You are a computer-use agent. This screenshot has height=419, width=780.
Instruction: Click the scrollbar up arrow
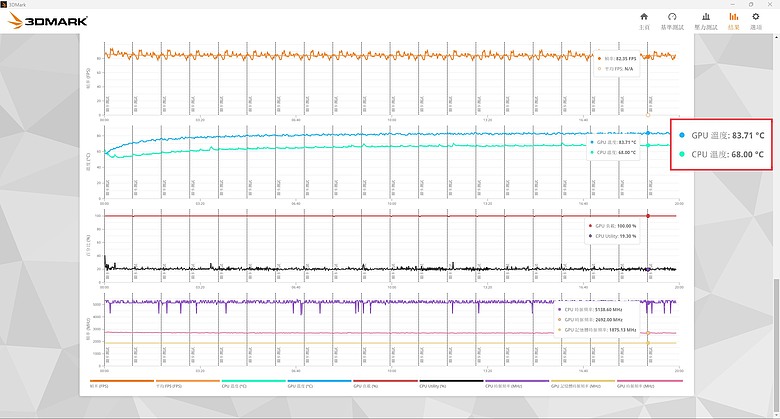(x=777, y=37)
